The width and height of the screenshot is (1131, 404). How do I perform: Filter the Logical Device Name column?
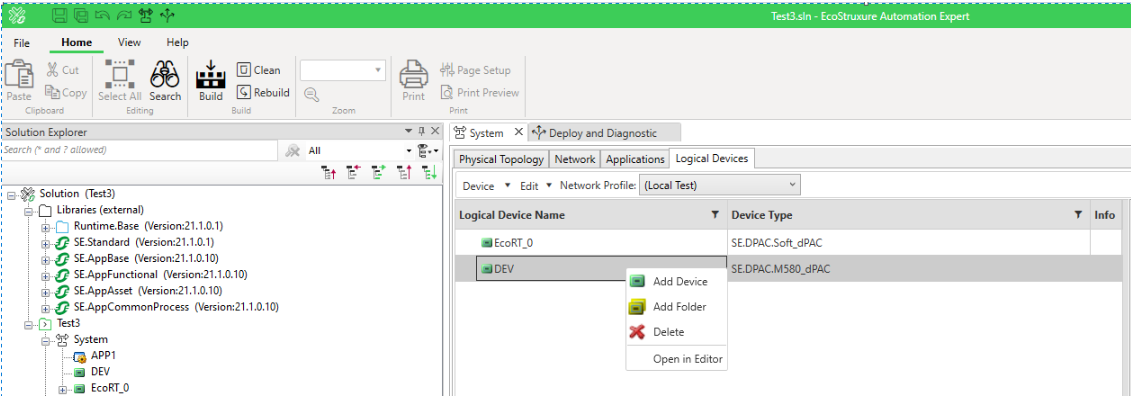tap(715, 215)
